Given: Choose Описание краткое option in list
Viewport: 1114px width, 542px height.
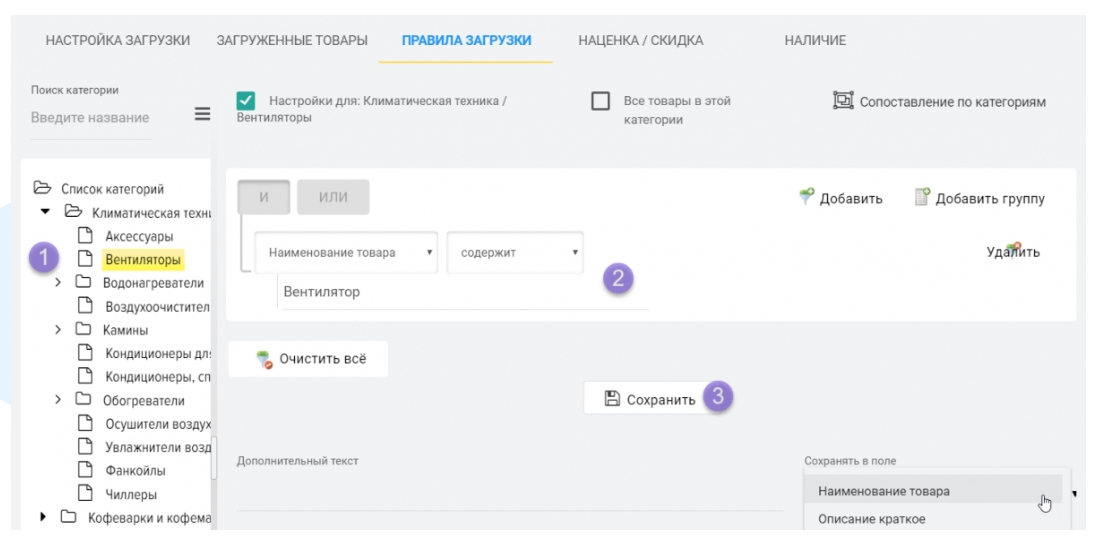Looking at the screenshot, I should [933, 519].
